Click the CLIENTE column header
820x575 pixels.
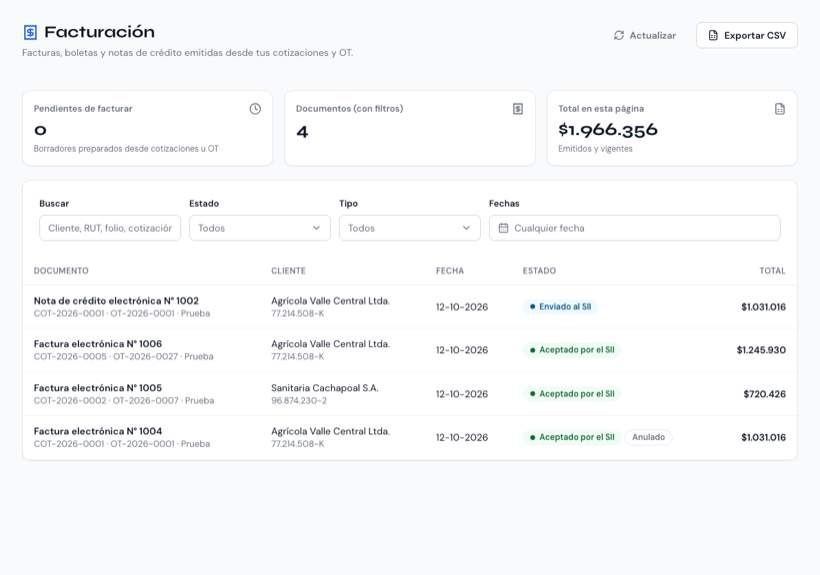288,271
